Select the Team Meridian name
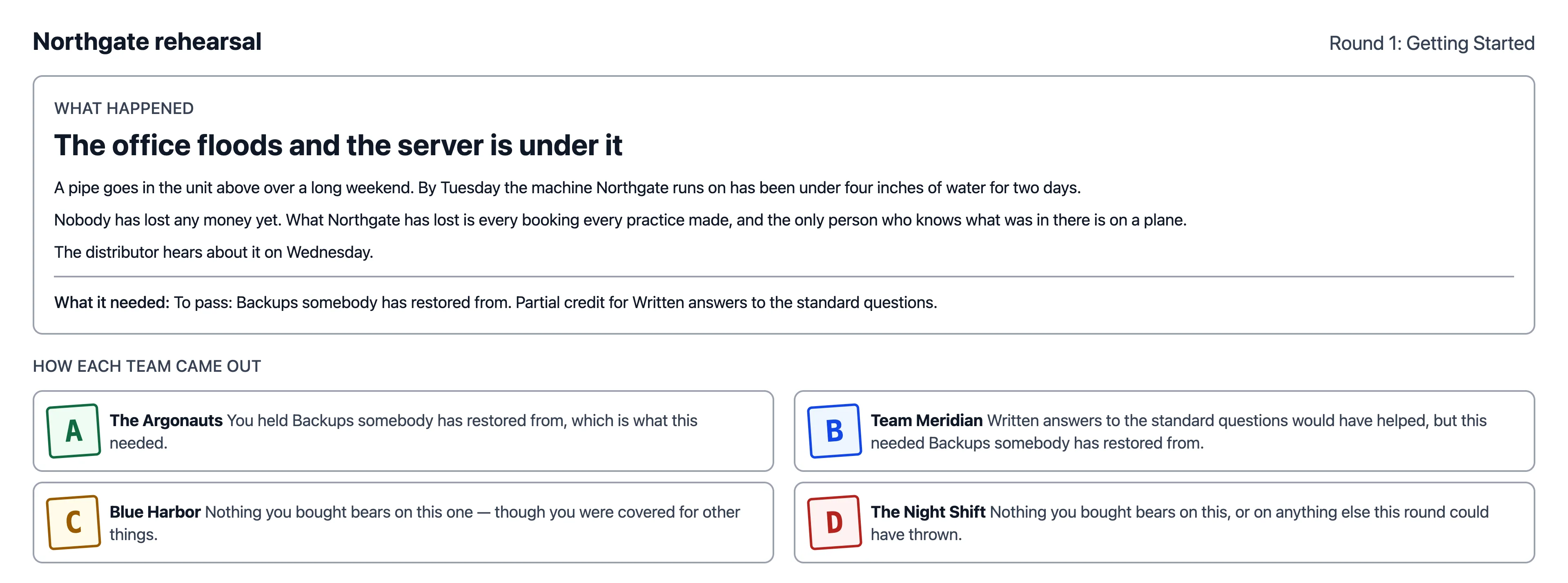This screenshot has height=583, width=1568. (x=926, y=420)
